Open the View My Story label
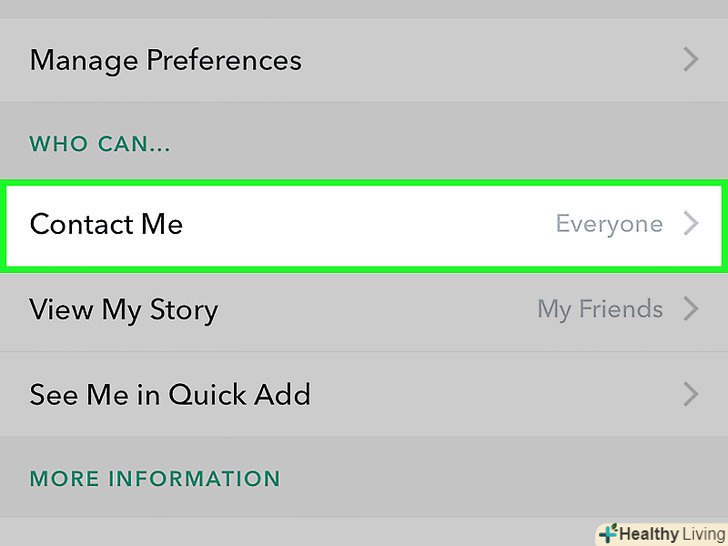728x546 pixels. (123, 309)
